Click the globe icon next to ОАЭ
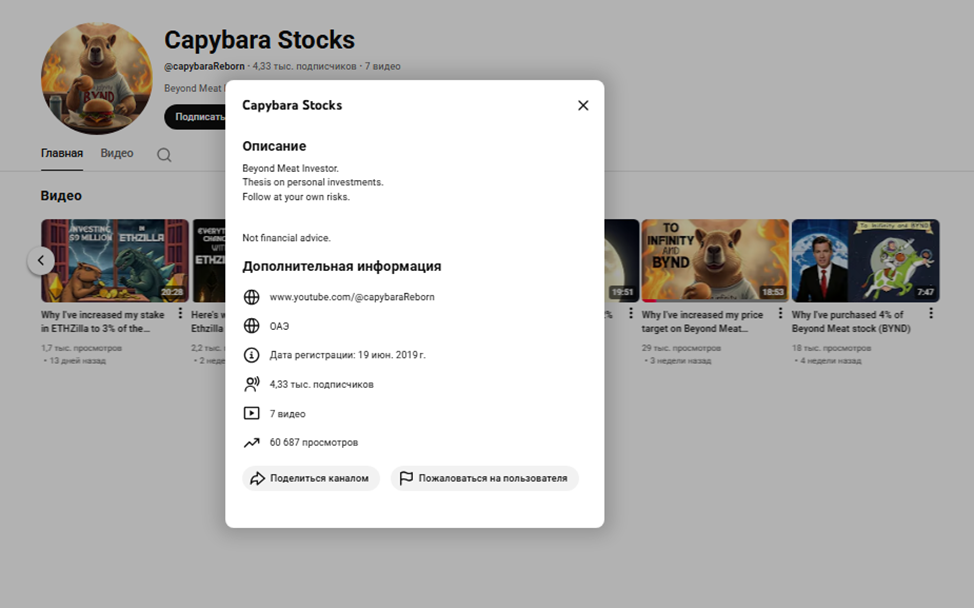 point(252,326)
